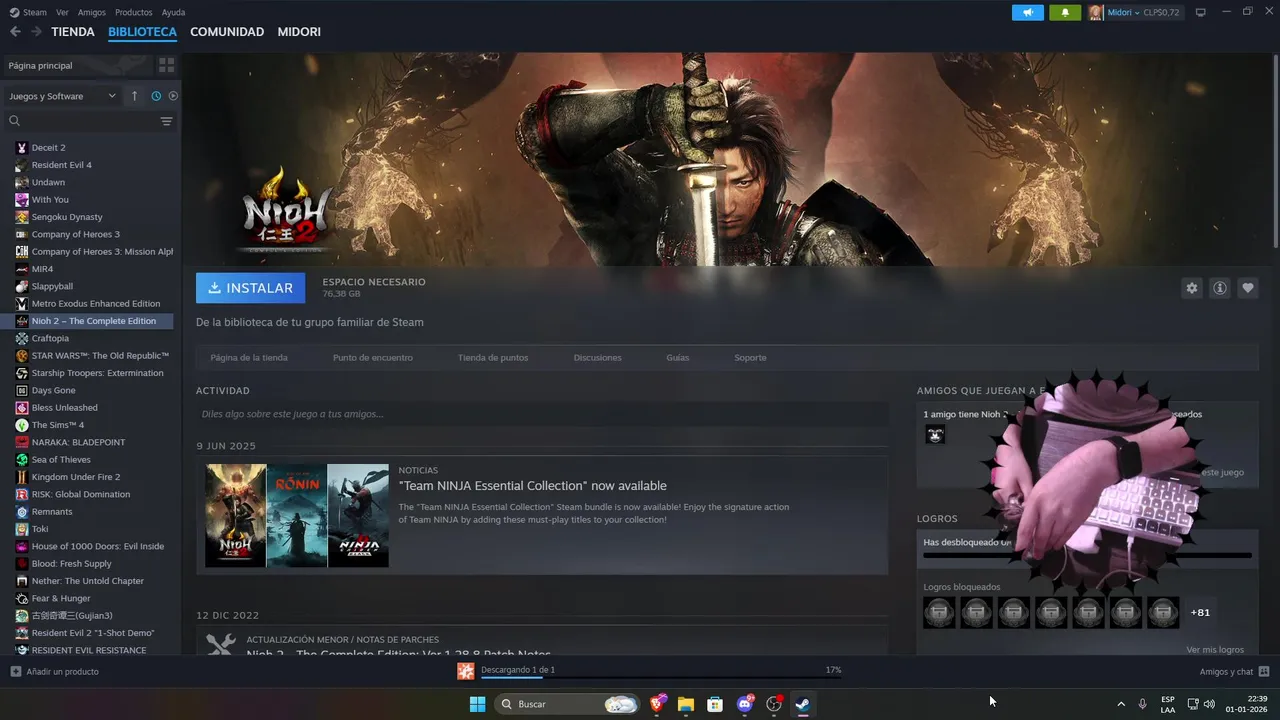This screenshot has height=720, width=1280.
Task: Open the Big Picture mode monitor icon
Action: click(x=1201, y=12)
